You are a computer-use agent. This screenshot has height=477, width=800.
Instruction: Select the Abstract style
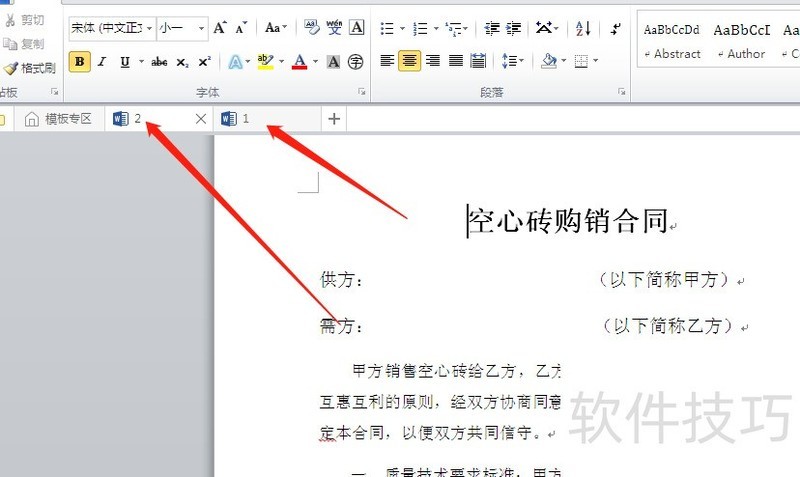click(672, 42)
